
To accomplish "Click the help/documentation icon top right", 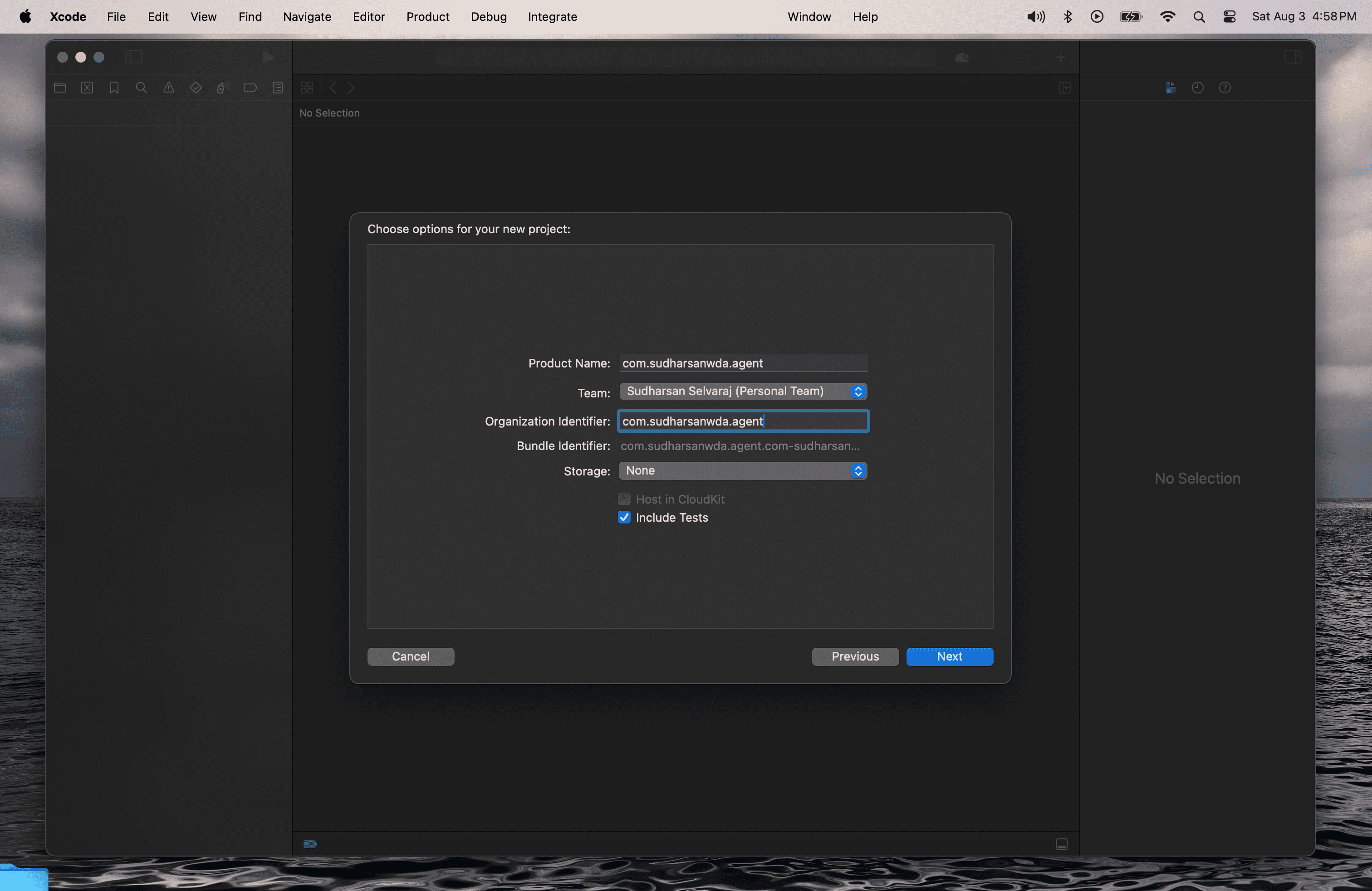I will [x=1225, y=88].
